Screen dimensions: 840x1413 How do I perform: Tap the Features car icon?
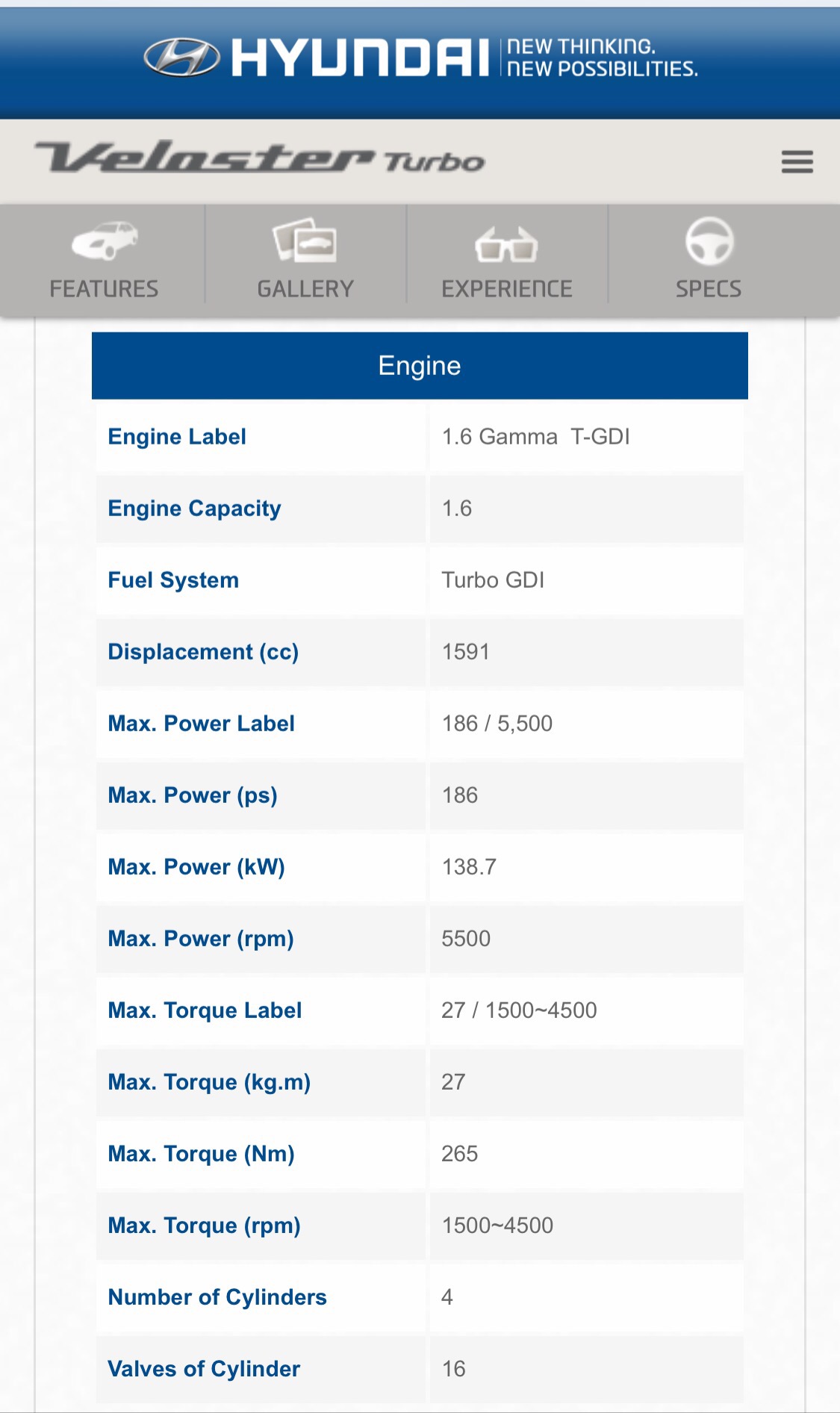pyautogui.click(x=105, y=240)
